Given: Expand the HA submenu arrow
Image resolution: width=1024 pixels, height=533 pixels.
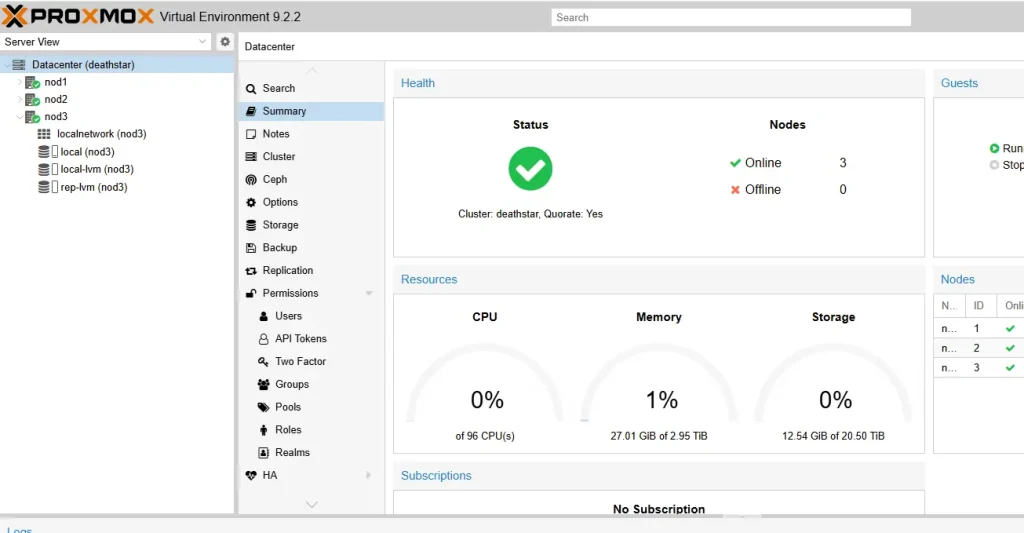Looking at the screenshot, I should tap(368, 476).
